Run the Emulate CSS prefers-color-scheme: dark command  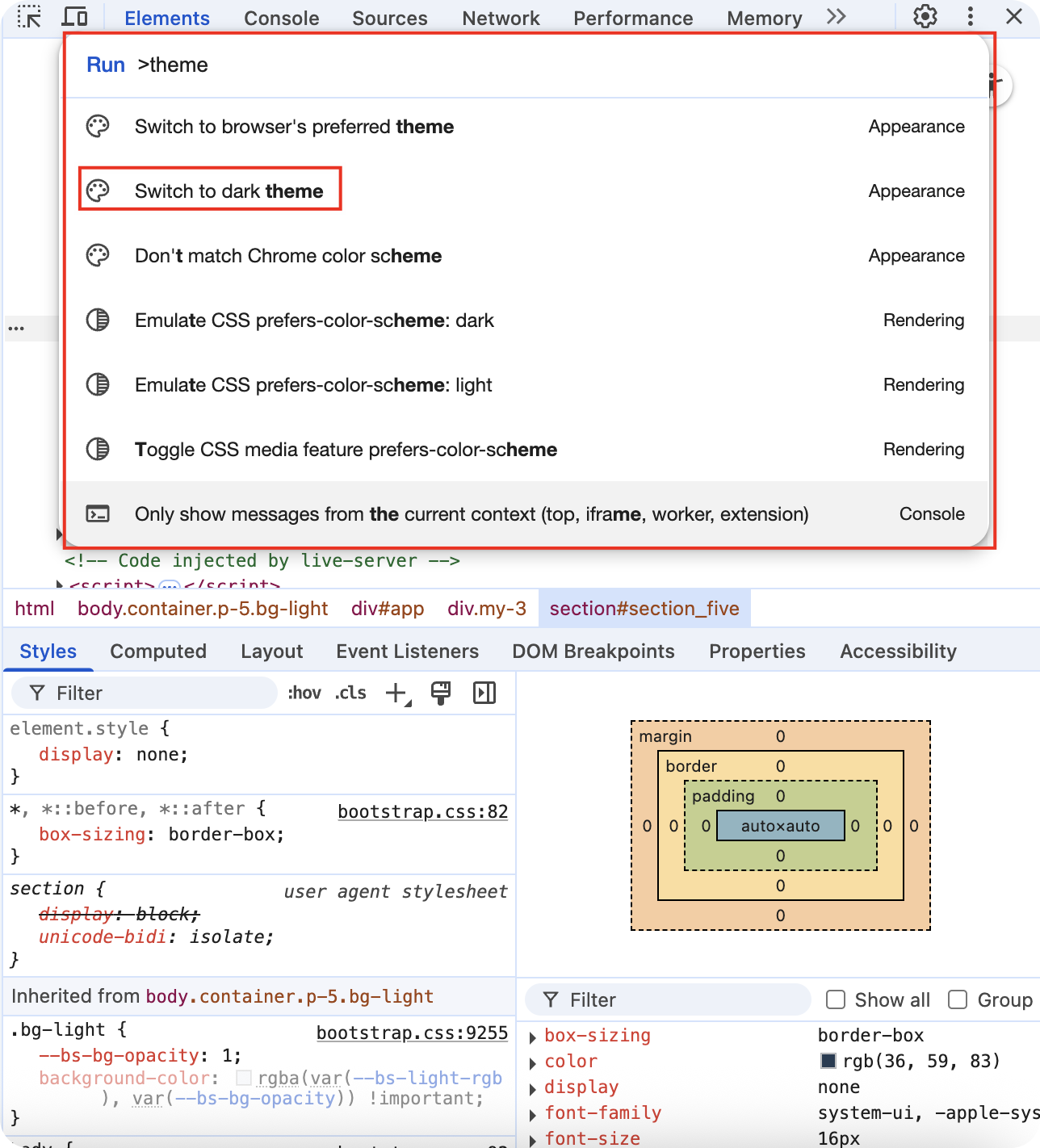(314, 321)
